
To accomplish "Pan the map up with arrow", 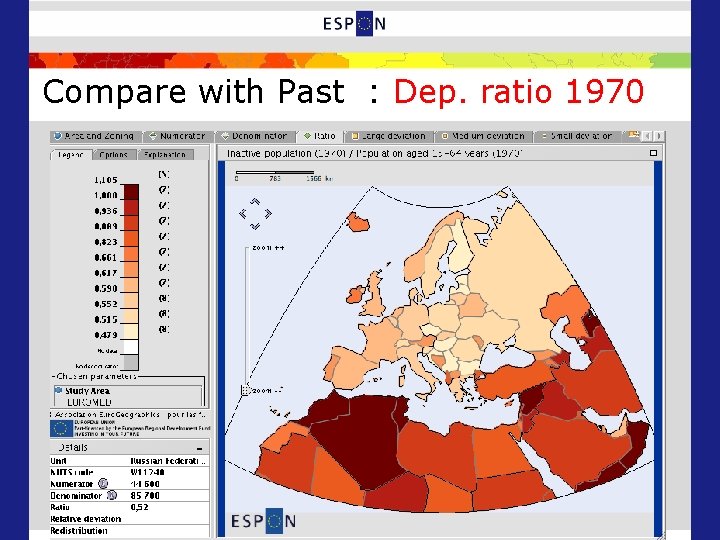I will click(x=255, y=202).
